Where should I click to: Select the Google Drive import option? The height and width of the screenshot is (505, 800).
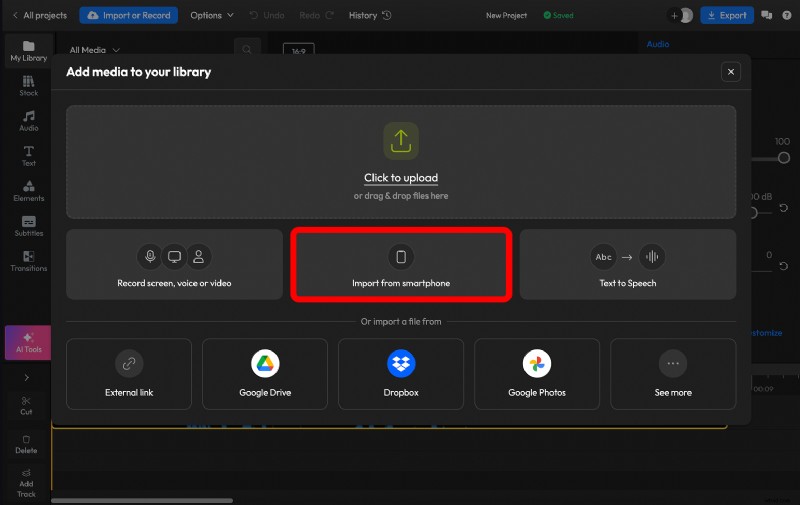[x=265, y=373]
